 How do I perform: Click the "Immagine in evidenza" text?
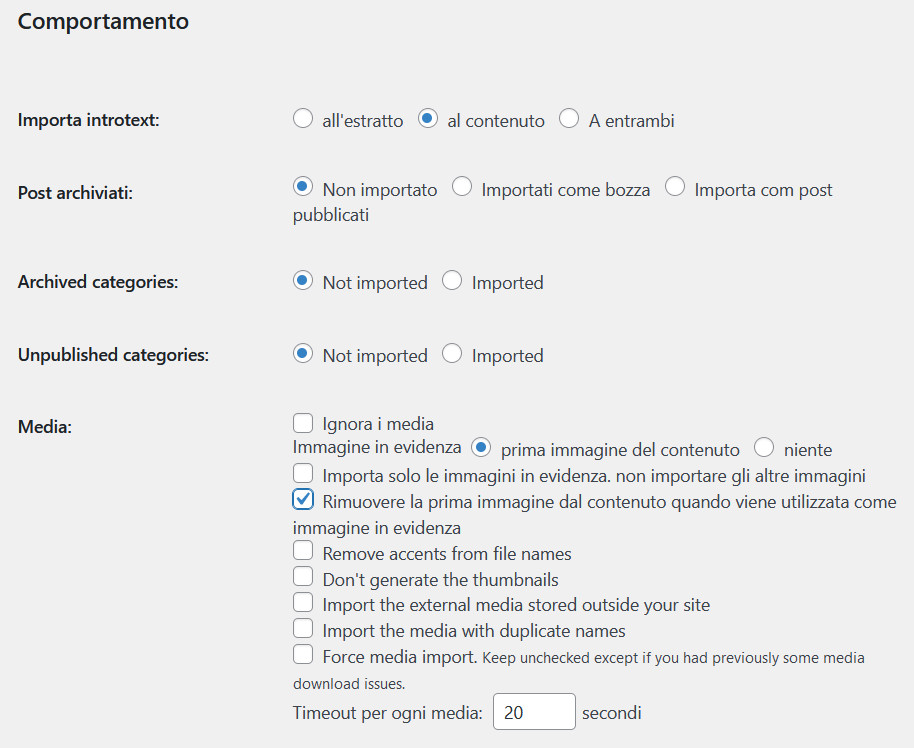377,447
